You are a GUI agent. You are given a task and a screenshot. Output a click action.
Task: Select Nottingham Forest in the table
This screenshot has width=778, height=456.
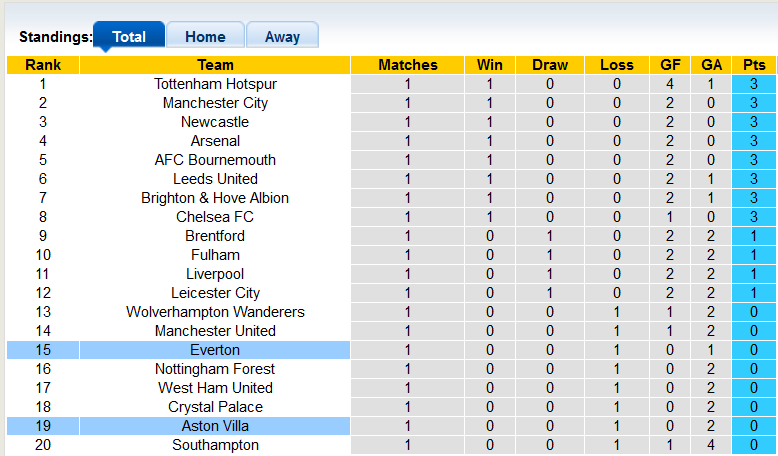[x=215, y=369]
